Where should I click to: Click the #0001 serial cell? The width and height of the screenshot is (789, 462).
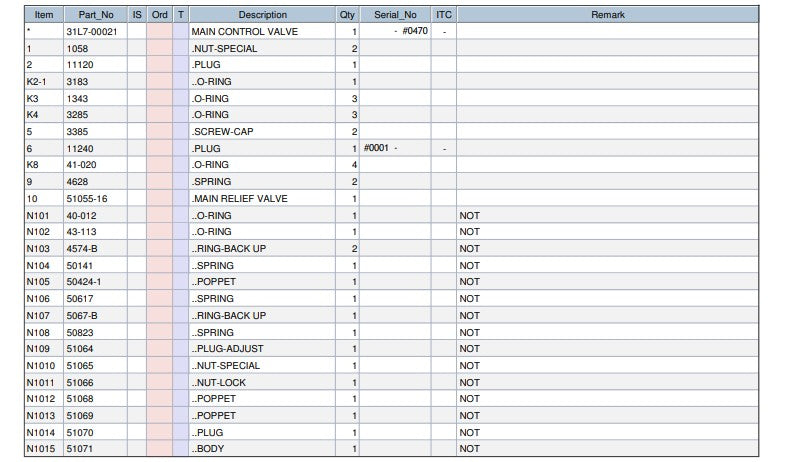(395, 148)
